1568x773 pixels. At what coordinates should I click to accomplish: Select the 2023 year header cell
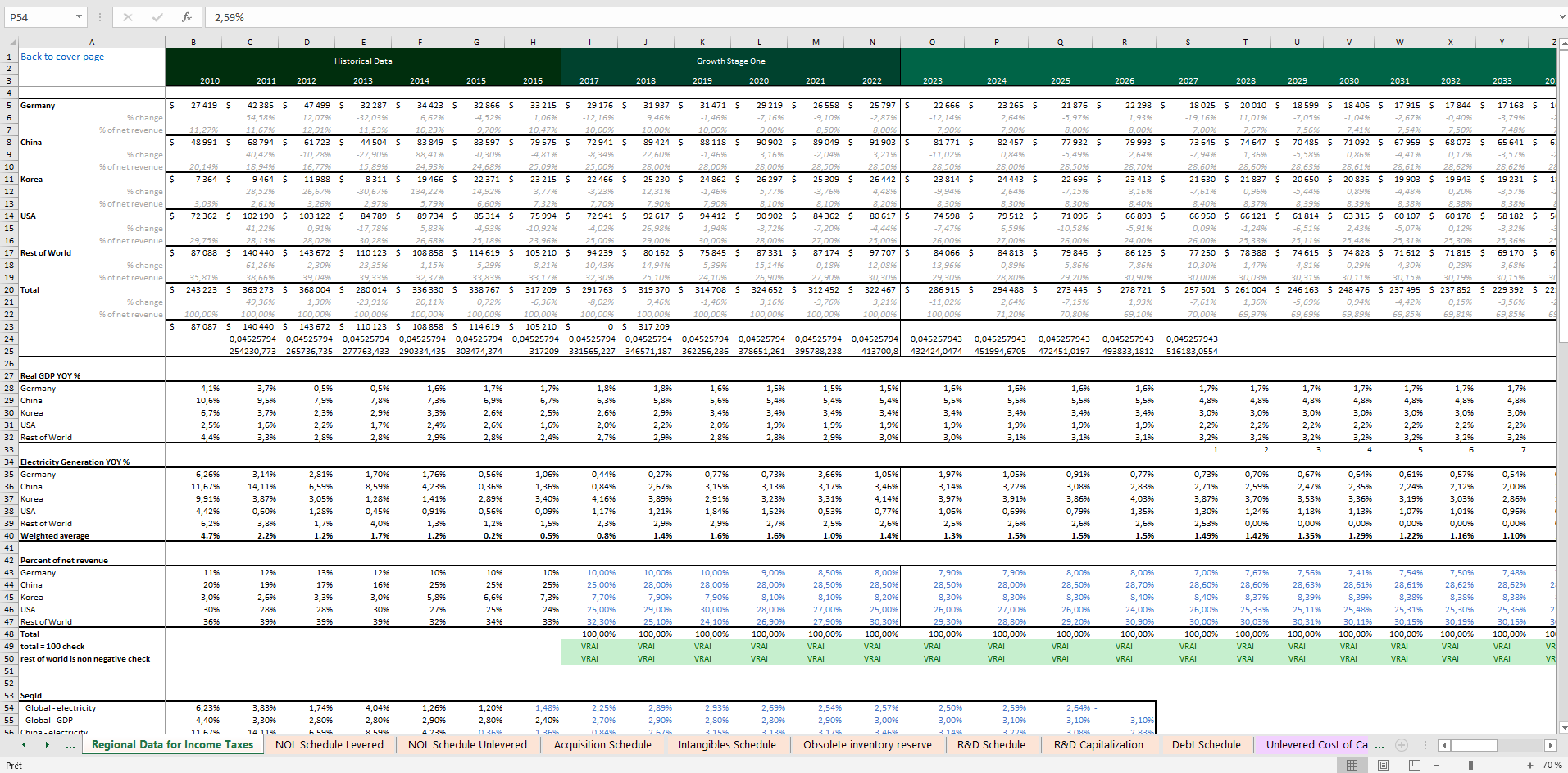(x=932, y=81)
